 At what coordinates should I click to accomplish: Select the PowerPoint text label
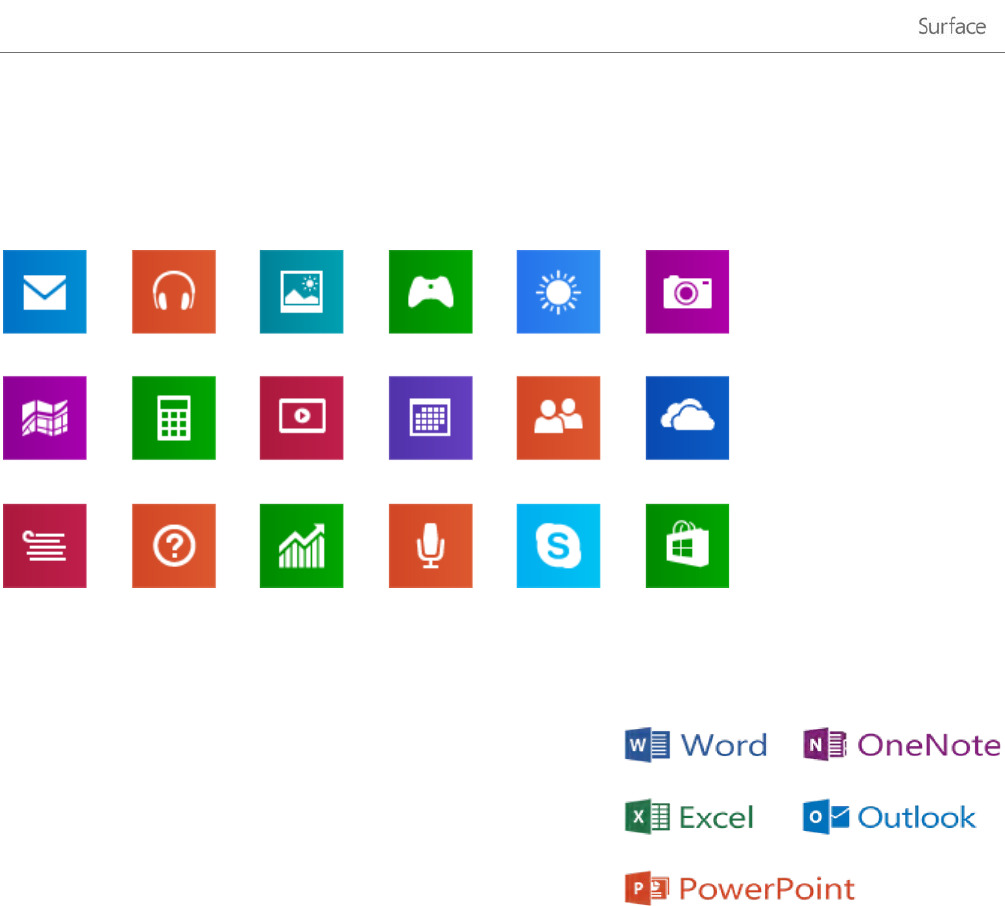(x=767, y=889)
